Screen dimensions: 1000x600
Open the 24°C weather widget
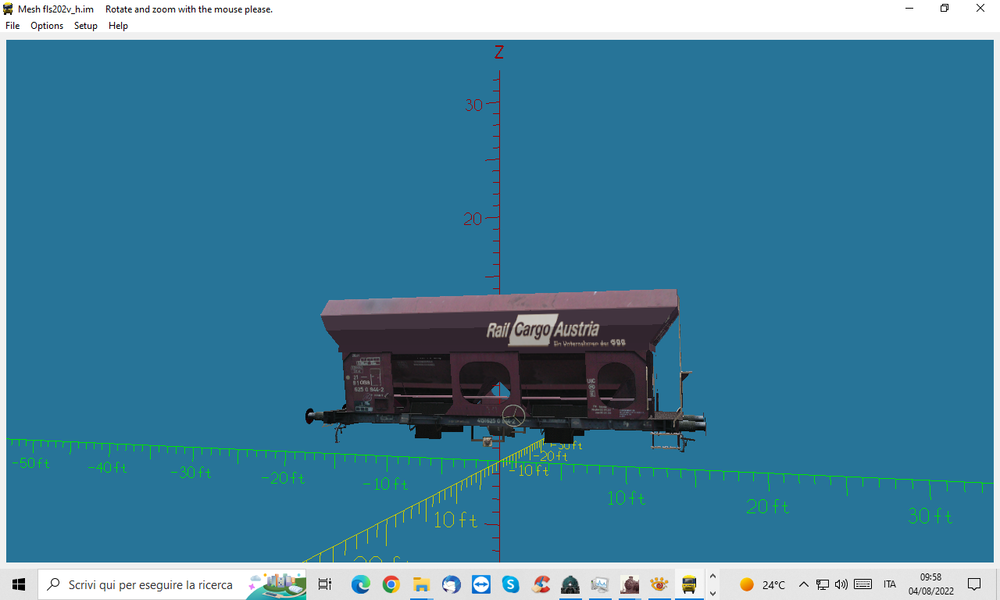coord(762,584)
